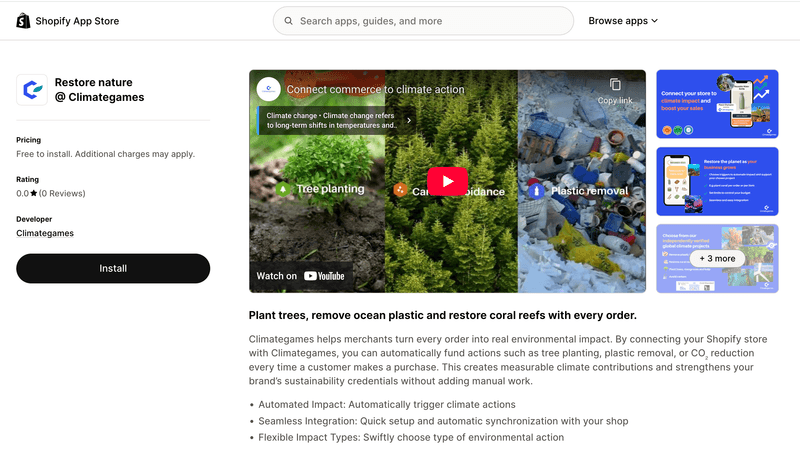Select the text Free to install. Additional charges may apply.
The height and width of the screenshot is (456, 800).
click(106, 154)
